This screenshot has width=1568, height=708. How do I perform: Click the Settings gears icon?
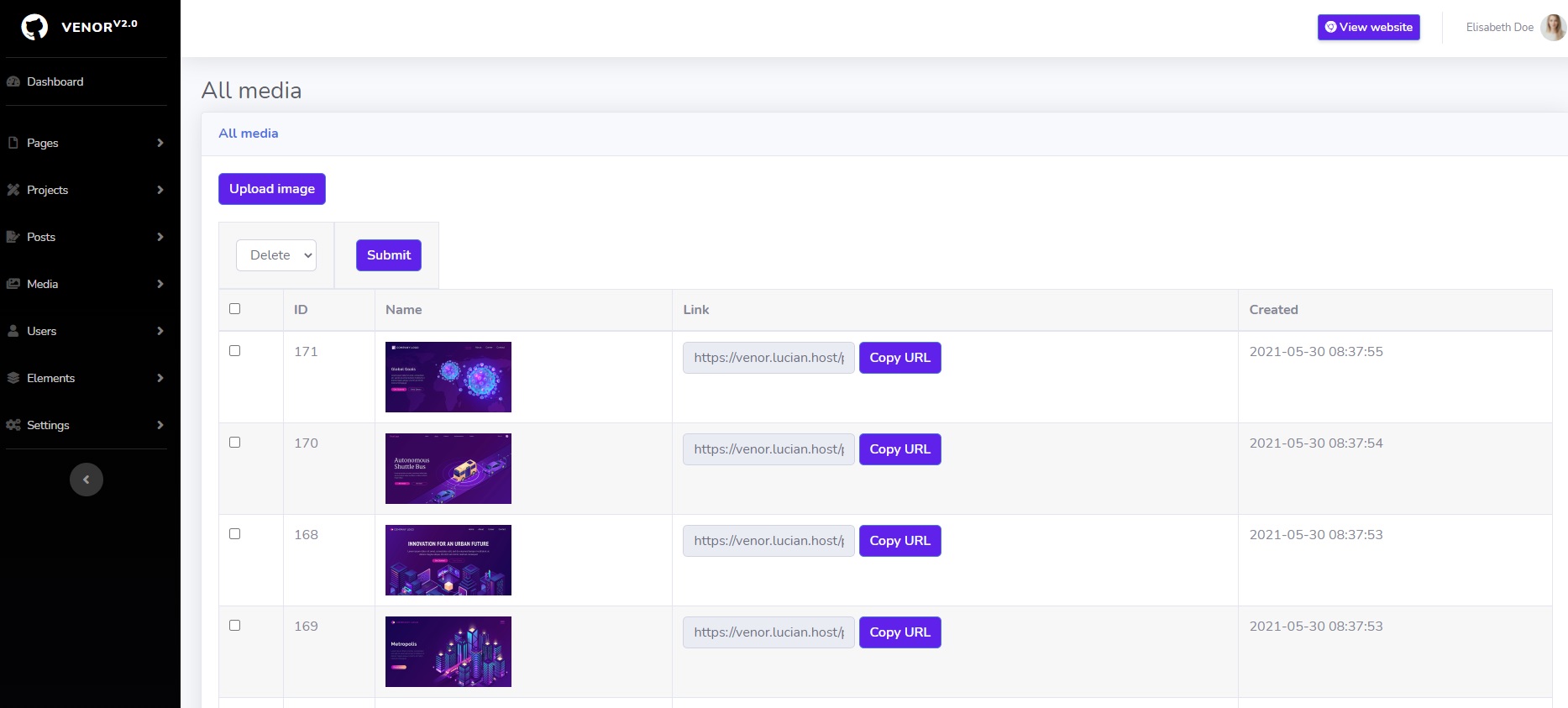pos(13,425)
